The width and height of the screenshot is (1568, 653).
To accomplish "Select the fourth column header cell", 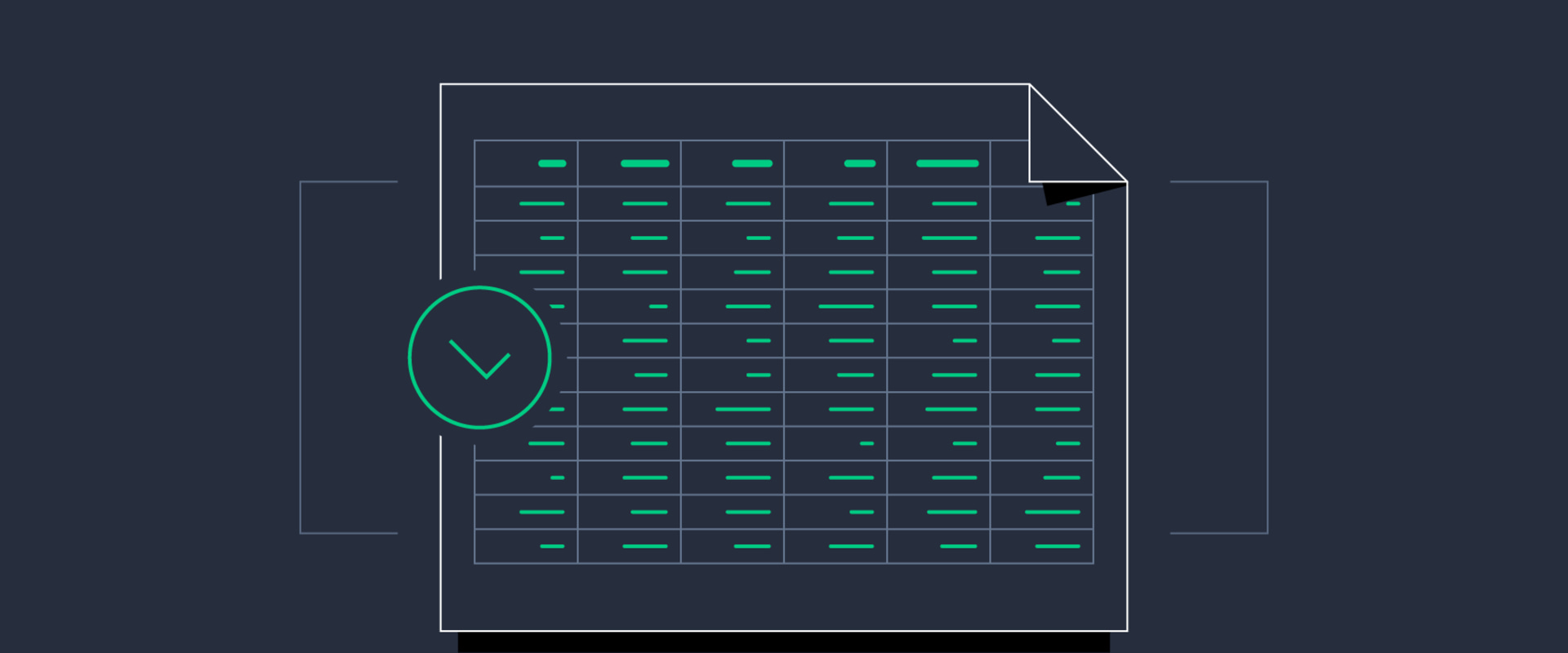I will [x=835, y=163].
